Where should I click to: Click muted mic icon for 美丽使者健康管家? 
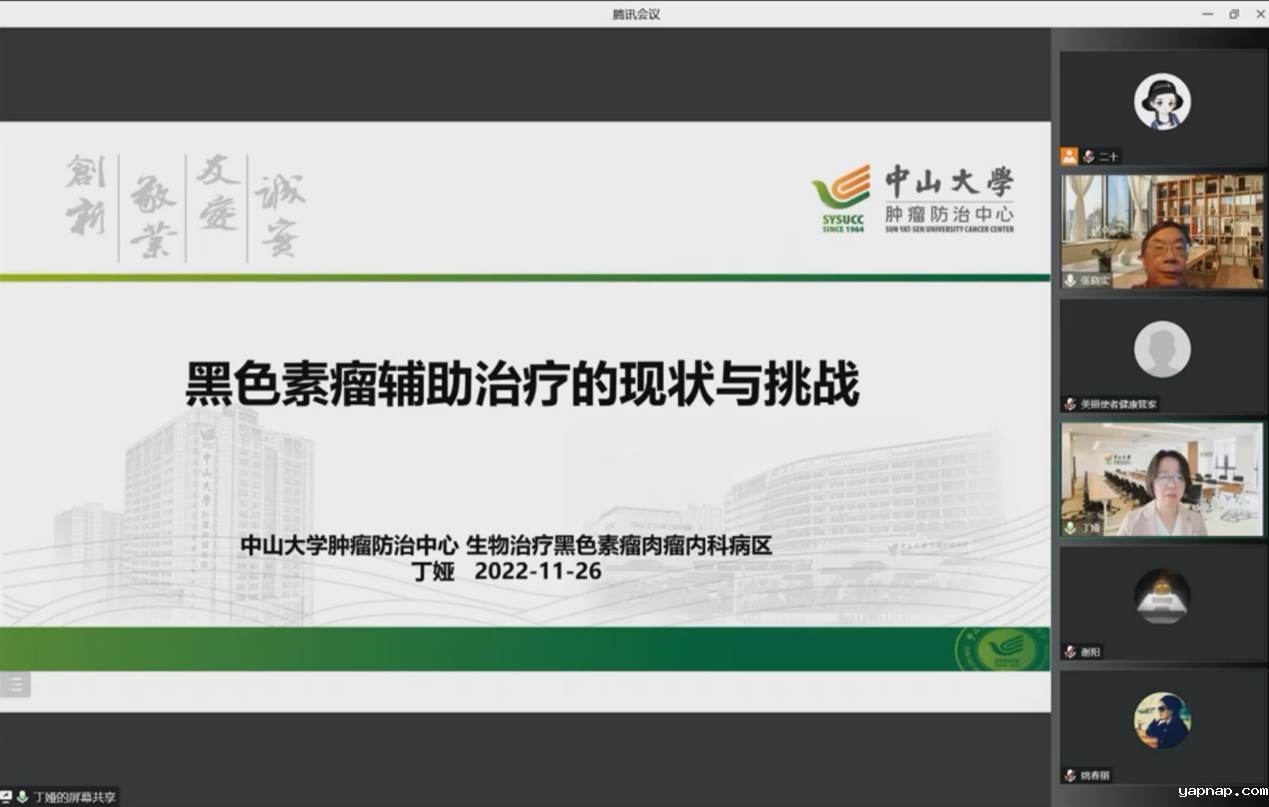click(1070, 404)
